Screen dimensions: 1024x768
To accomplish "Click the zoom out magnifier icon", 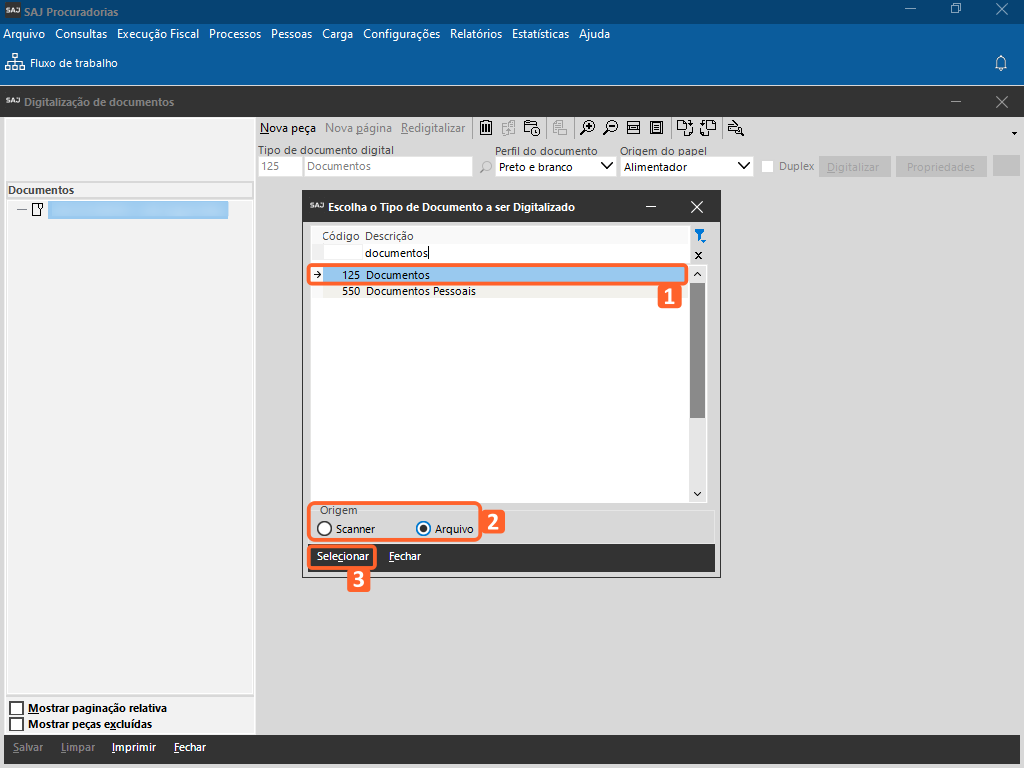I will [x=610, y=128].
